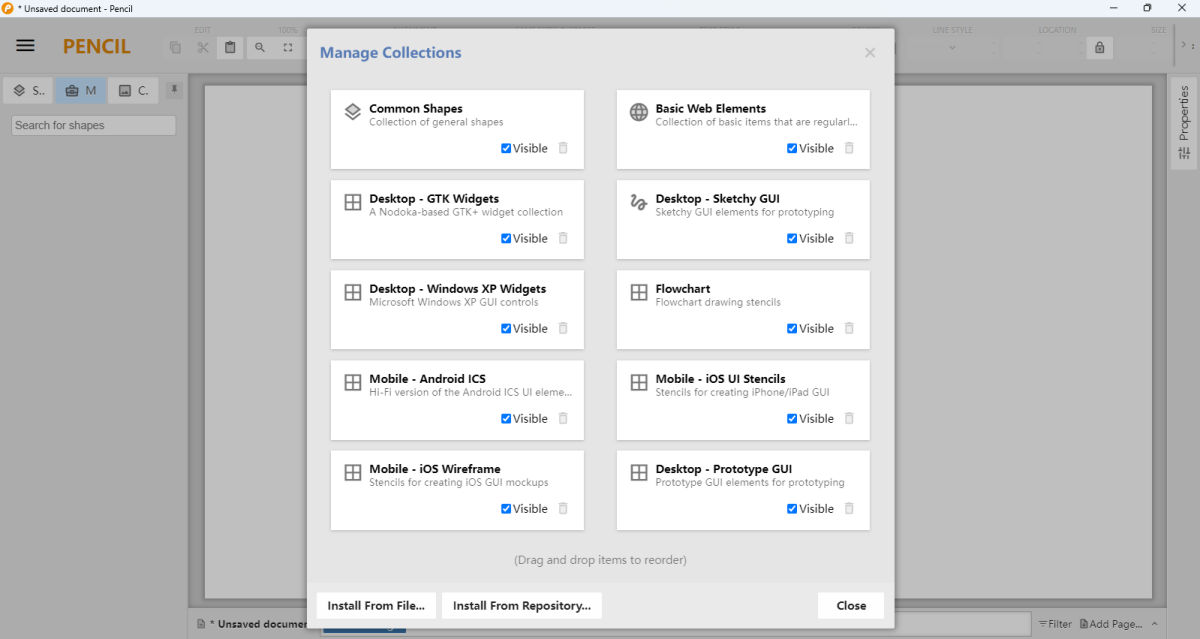
Task: Open the Properties side panel tab
Action: tap(1184, 122)
